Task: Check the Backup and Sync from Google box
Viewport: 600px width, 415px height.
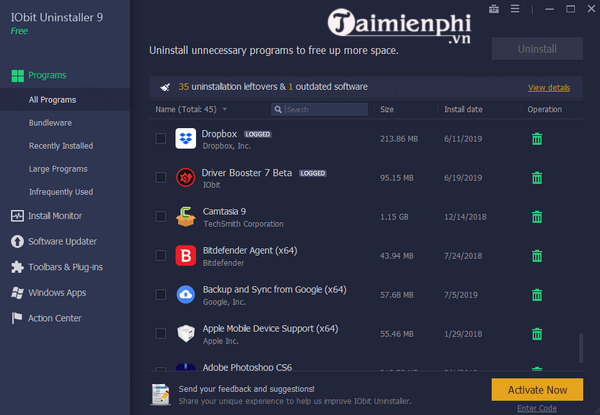Action: (161, 294)
